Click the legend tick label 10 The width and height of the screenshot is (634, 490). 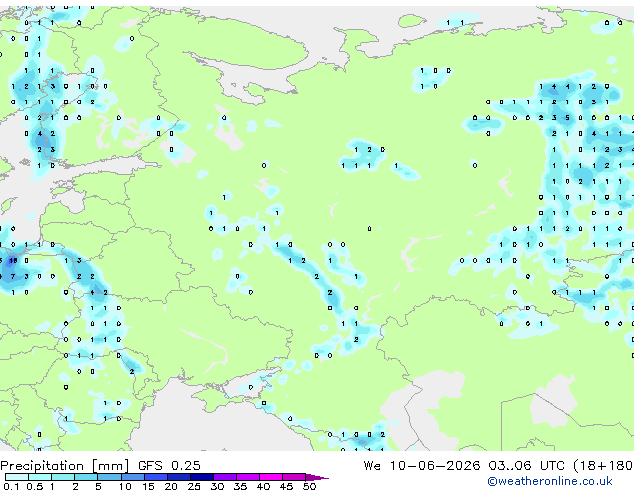coord(125,486)
